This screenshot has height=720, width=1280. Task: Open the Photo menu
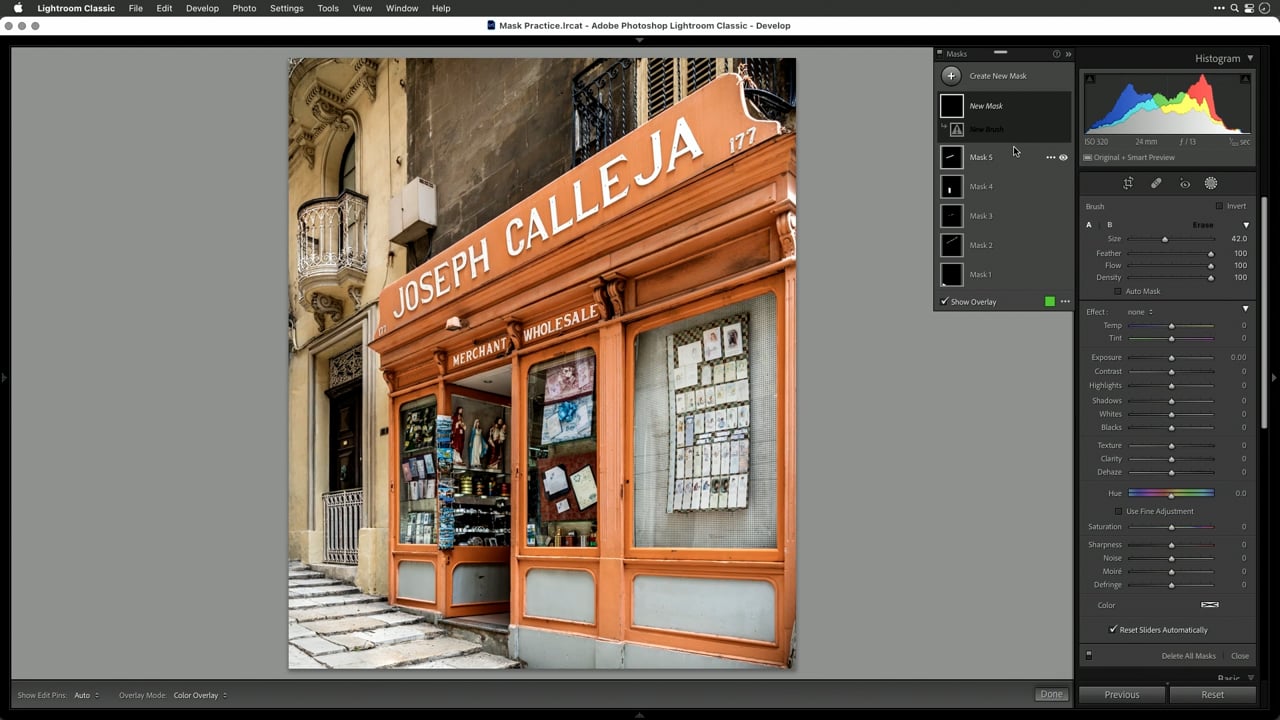click(244, 8)
